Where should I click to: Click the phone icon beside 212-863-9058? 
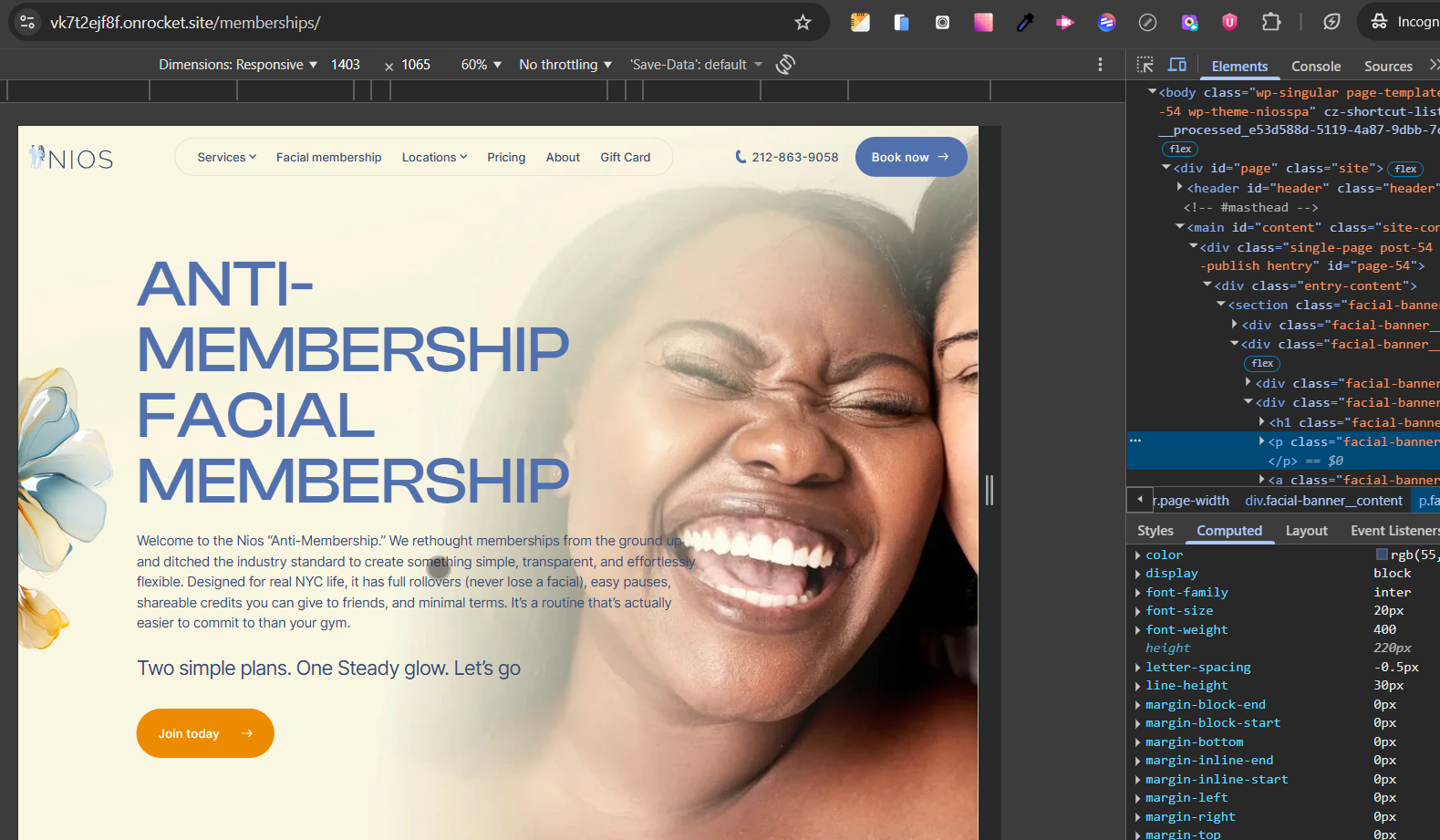(741, 157)
